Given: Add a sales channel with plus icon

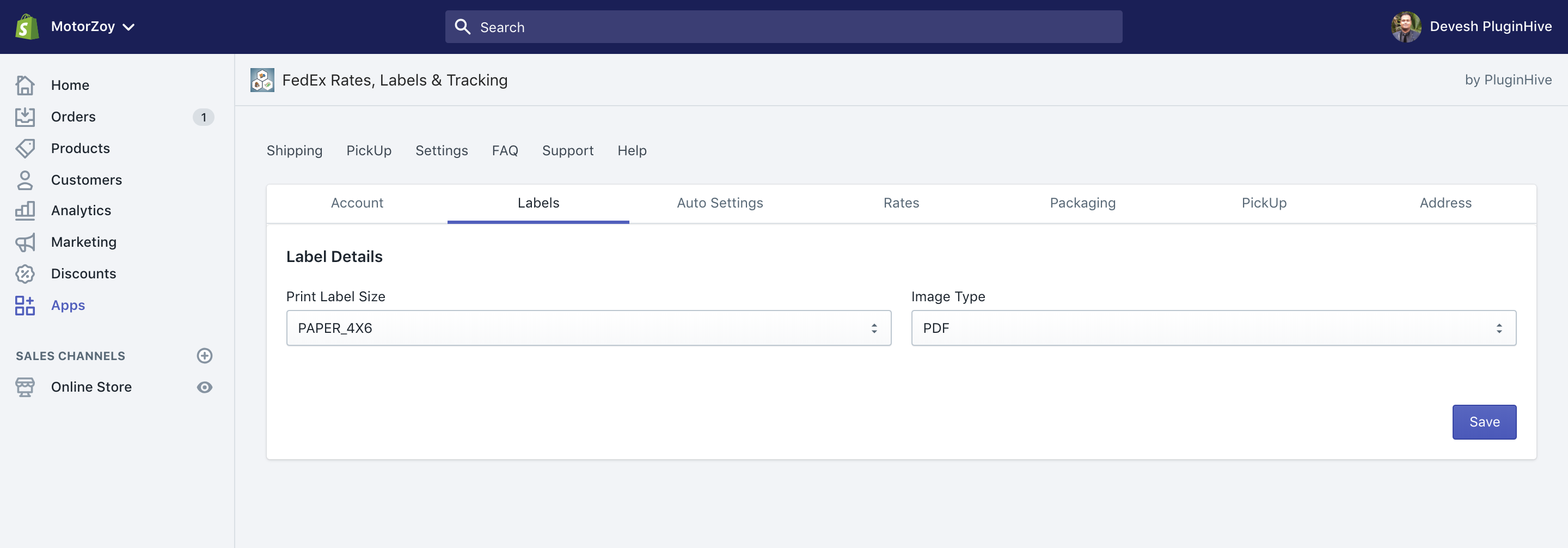Looking at the screenshot, I should click(x=205, y=356).
